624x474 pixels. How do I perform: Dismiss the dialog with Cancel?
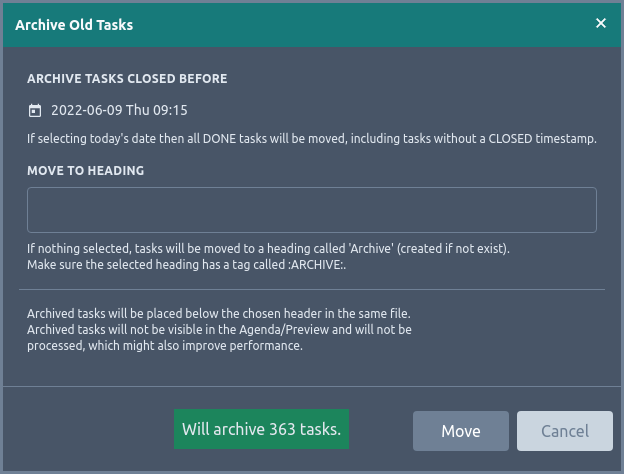pos(565,431)
